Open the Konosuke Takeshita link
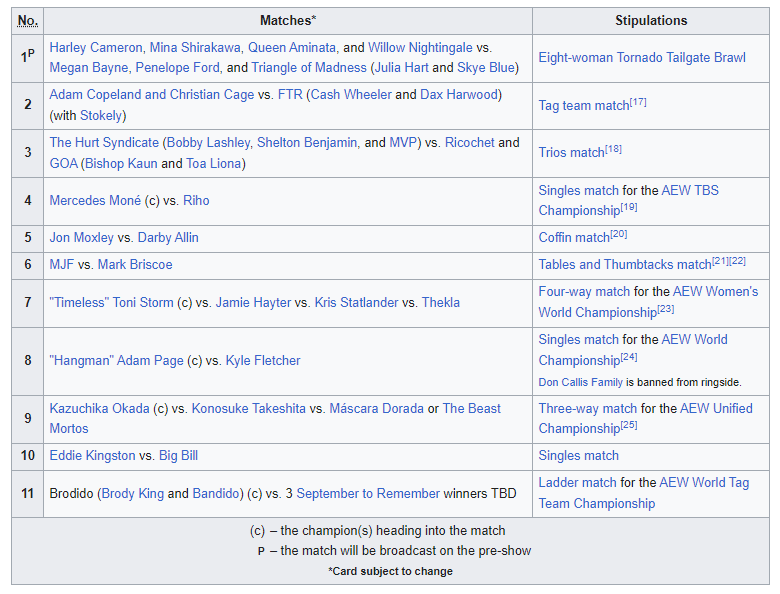This screenshot has height=594, width=780. pos(249,408)
